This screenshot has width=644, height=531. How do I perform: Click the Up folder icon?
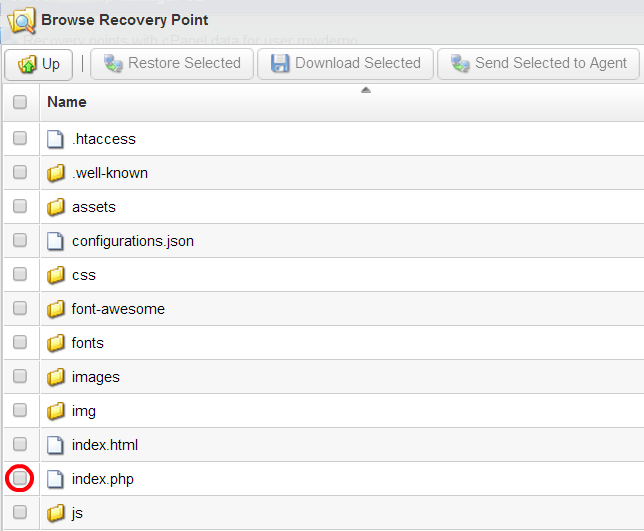(x=28, y=64)
